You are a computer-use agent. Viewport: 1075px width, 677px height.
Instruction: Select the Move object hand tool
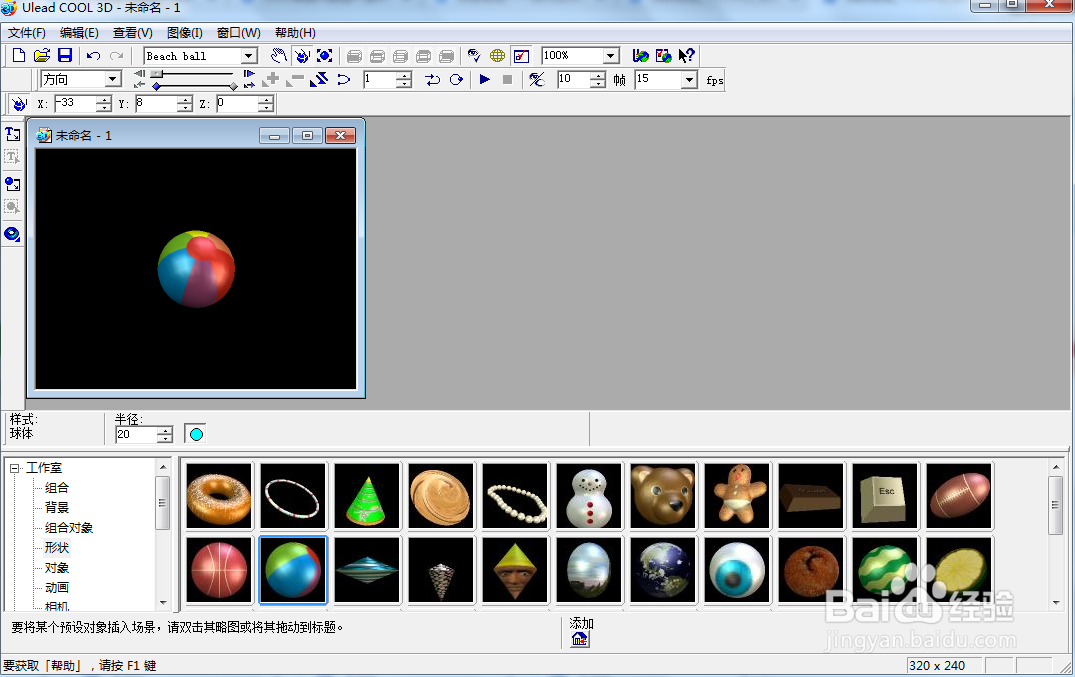[278, 56]
